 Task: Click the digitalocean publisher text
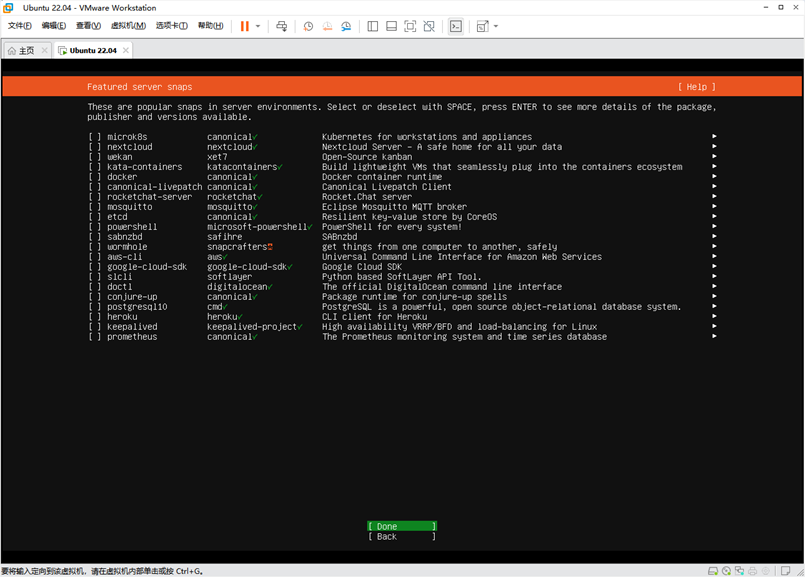(237, 287)
